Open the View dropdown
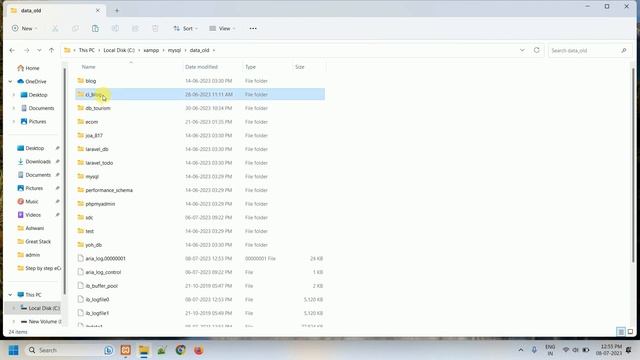Screen dimensions: 640x360 tap(222, 29)
